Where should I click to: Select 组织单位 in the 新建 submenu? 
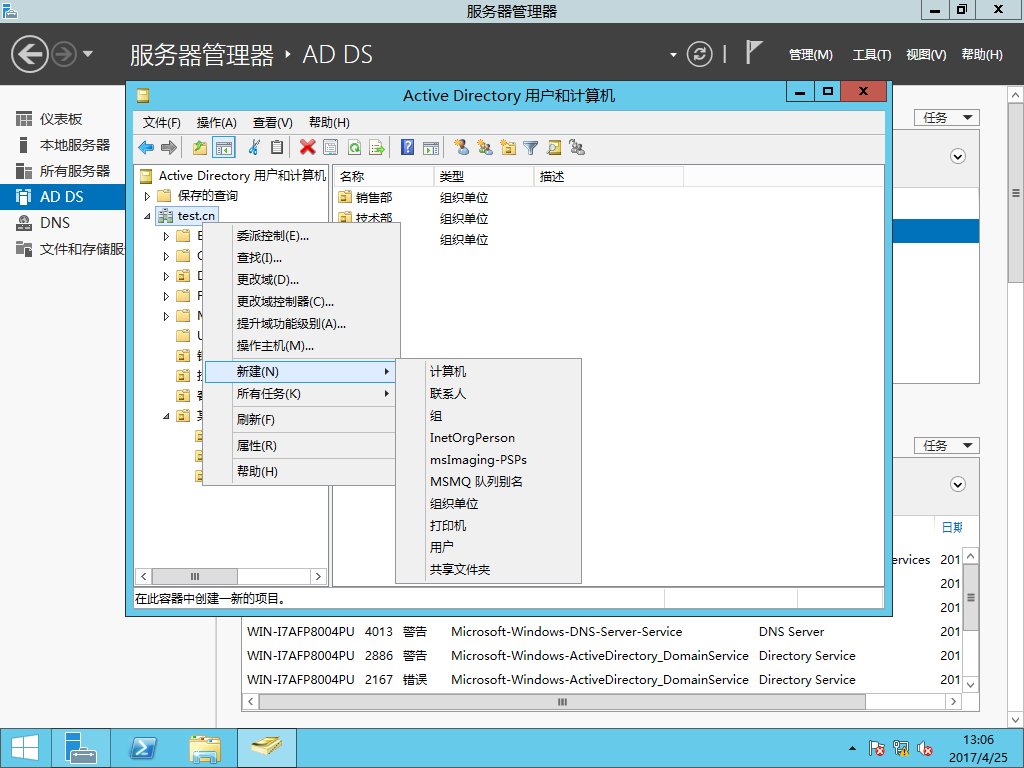[488, 504]
